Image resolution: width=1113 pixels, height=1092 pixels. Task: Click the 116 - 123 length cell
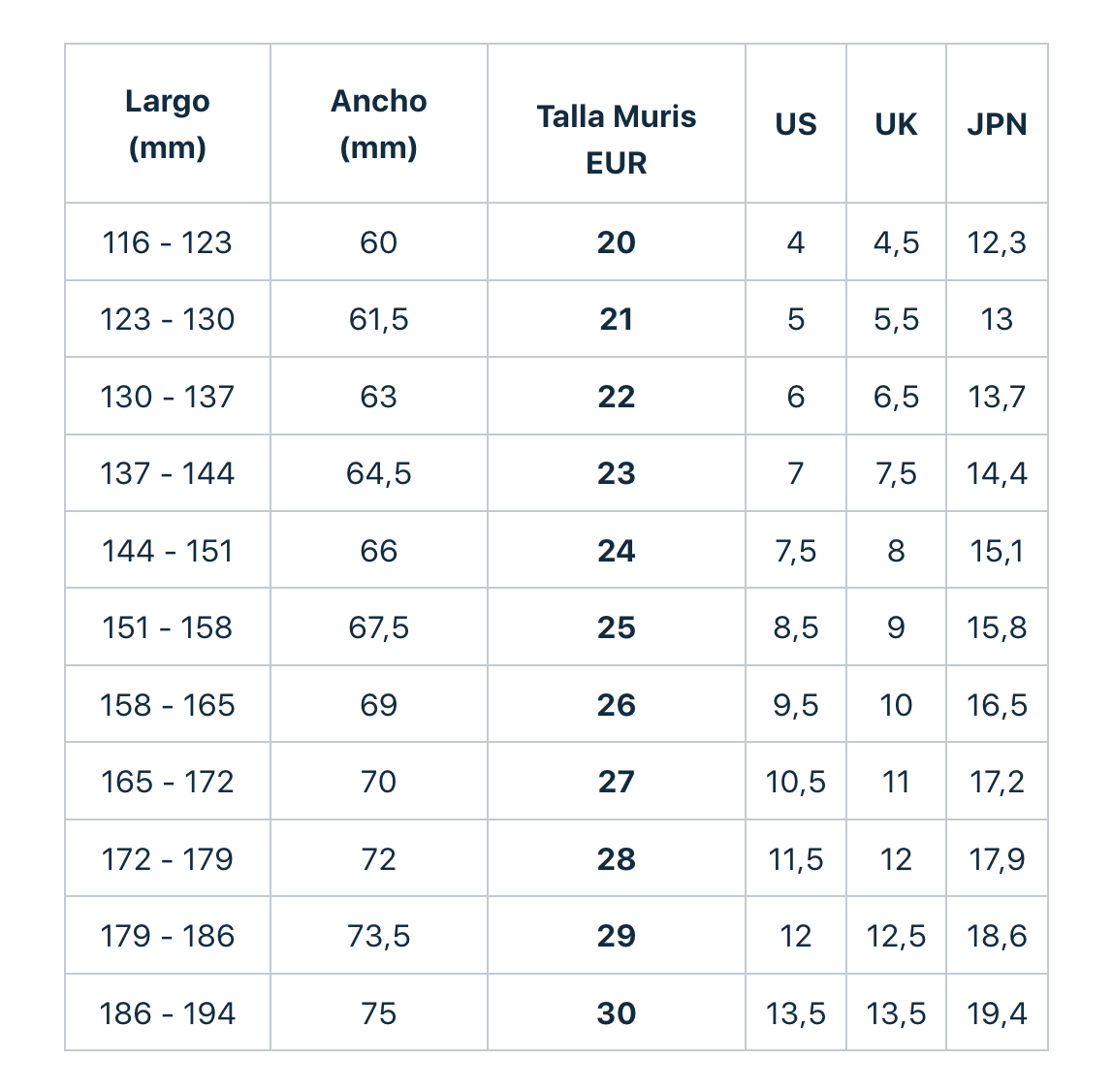(x=167, y=242)
